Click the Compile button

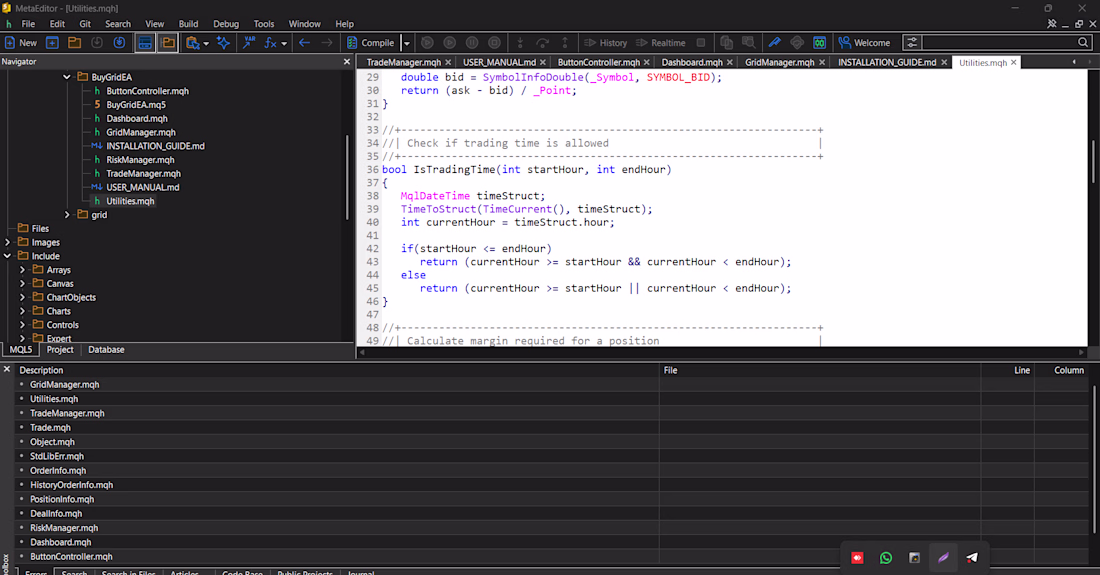(x=370, y=43)
